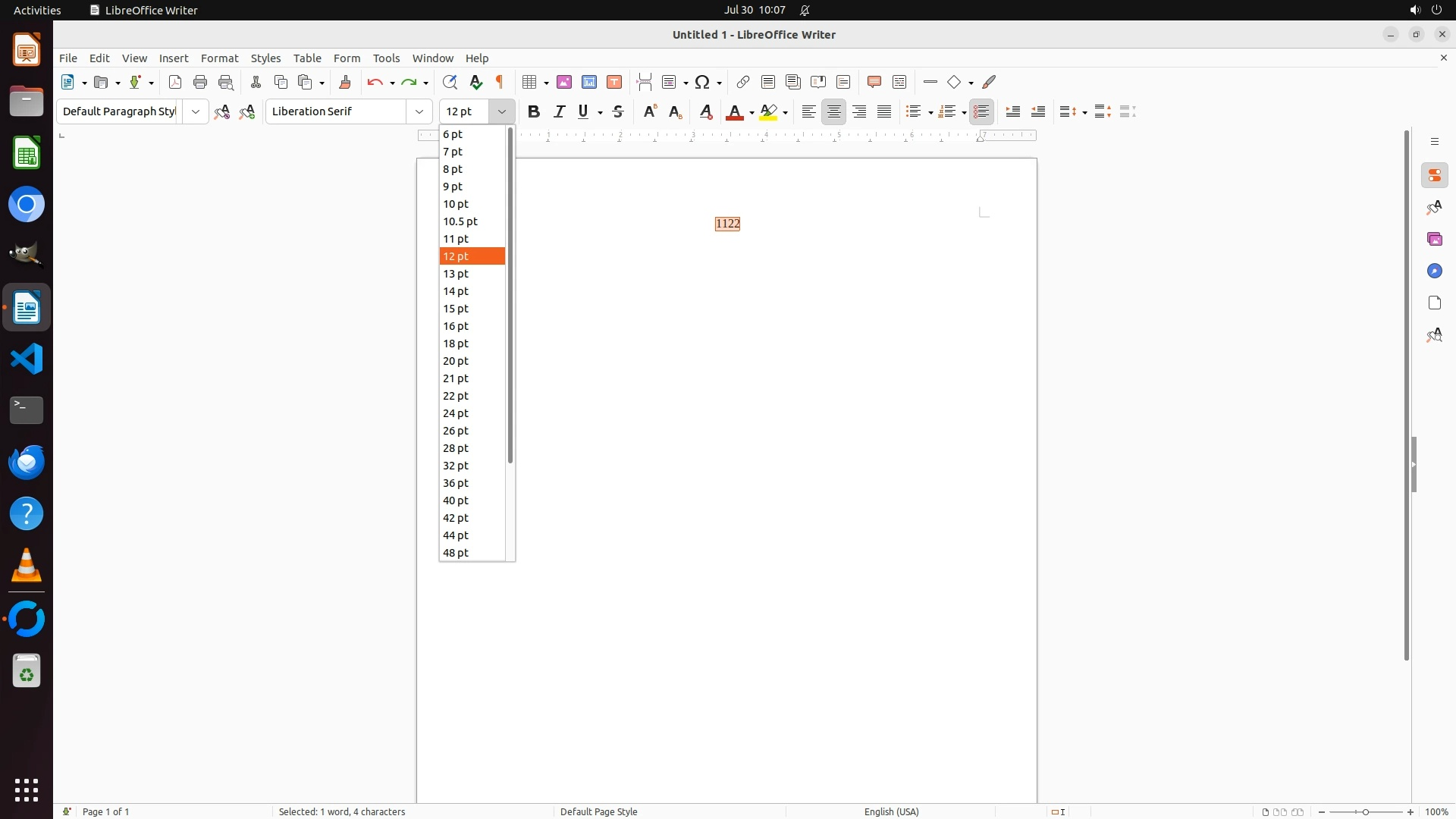
Task: Click the Clone Formatting paintbrush icon
Action: pos(345,82)
